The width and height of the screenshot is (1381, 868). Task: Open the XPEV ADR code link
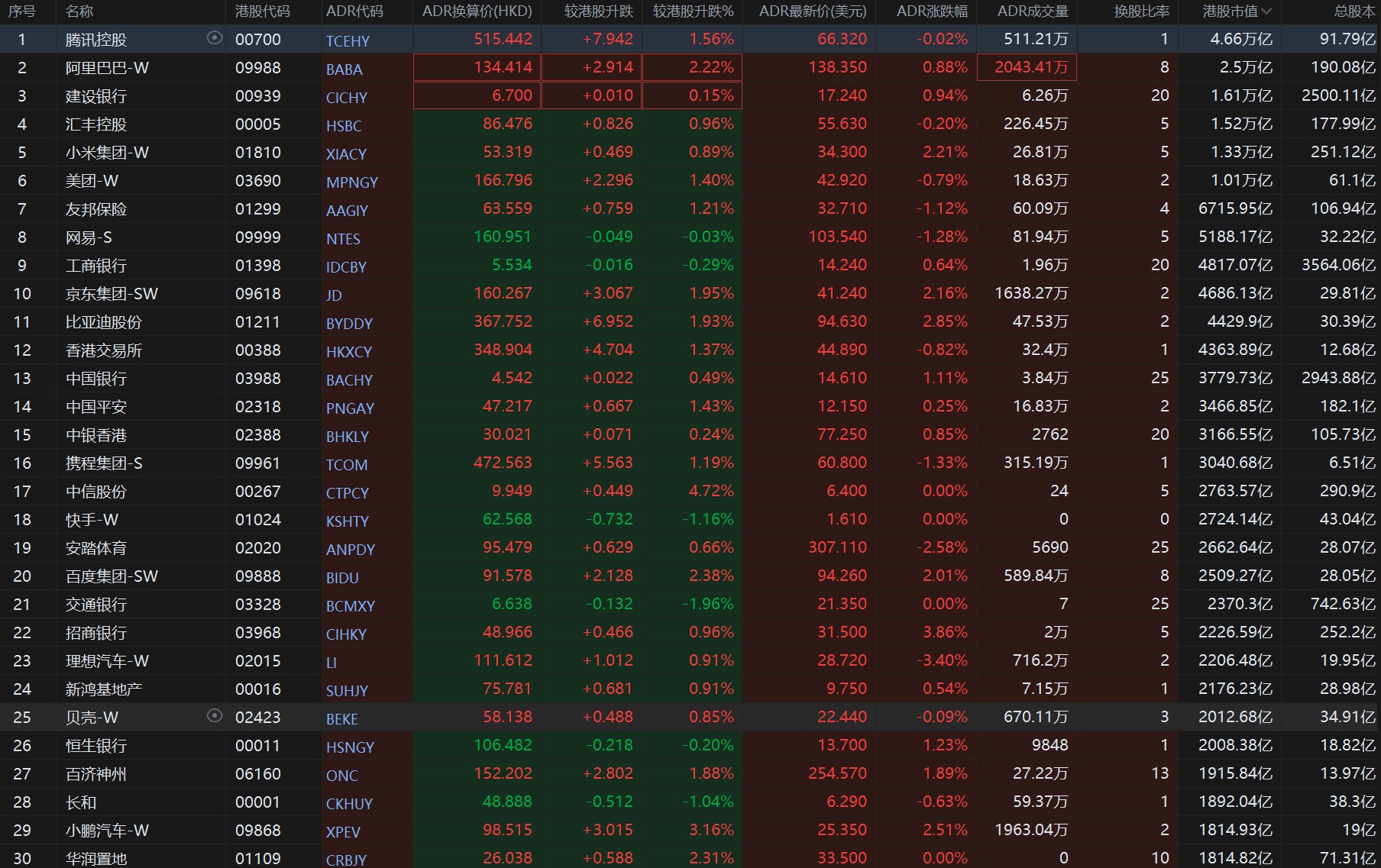[343, 832]
